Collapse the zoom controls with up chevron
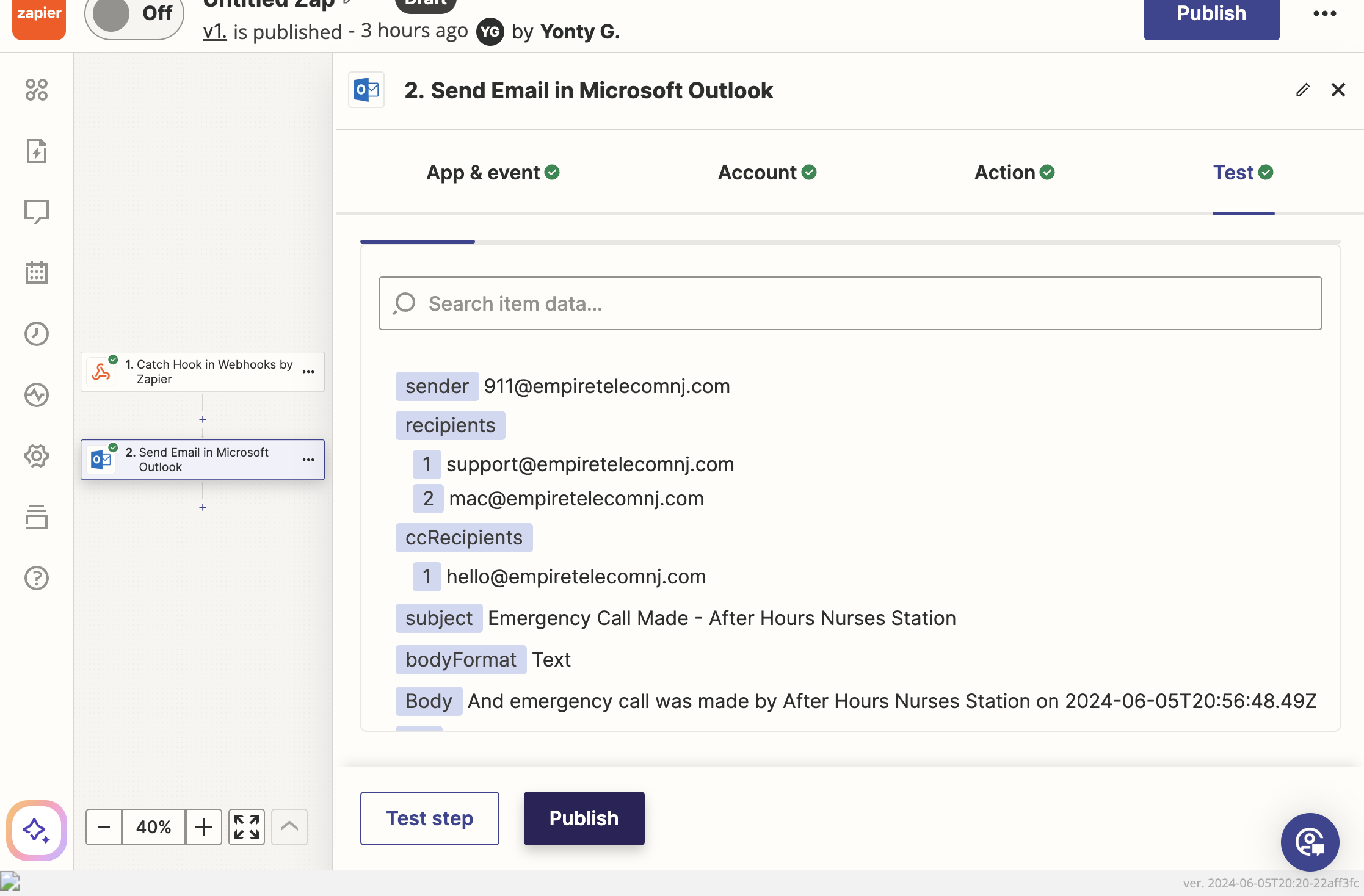 (289, 827)
